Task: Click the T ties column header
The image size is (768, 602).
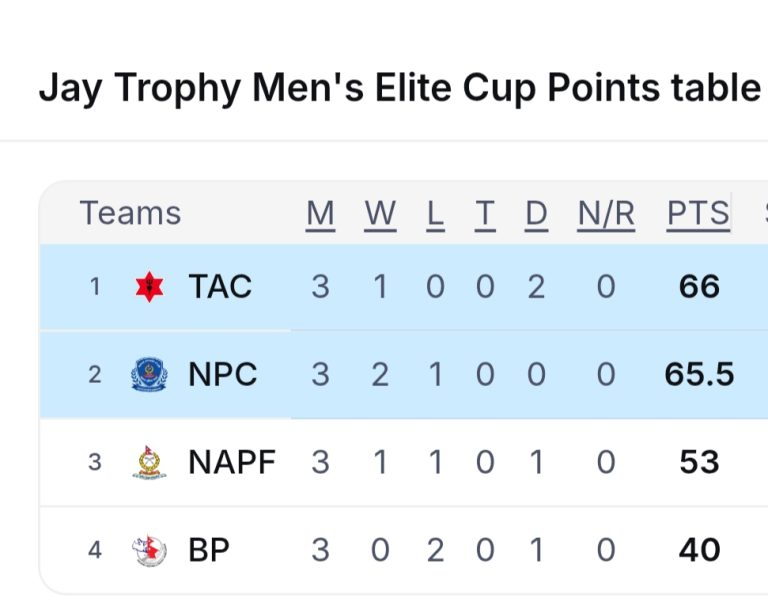Action: 485,214
